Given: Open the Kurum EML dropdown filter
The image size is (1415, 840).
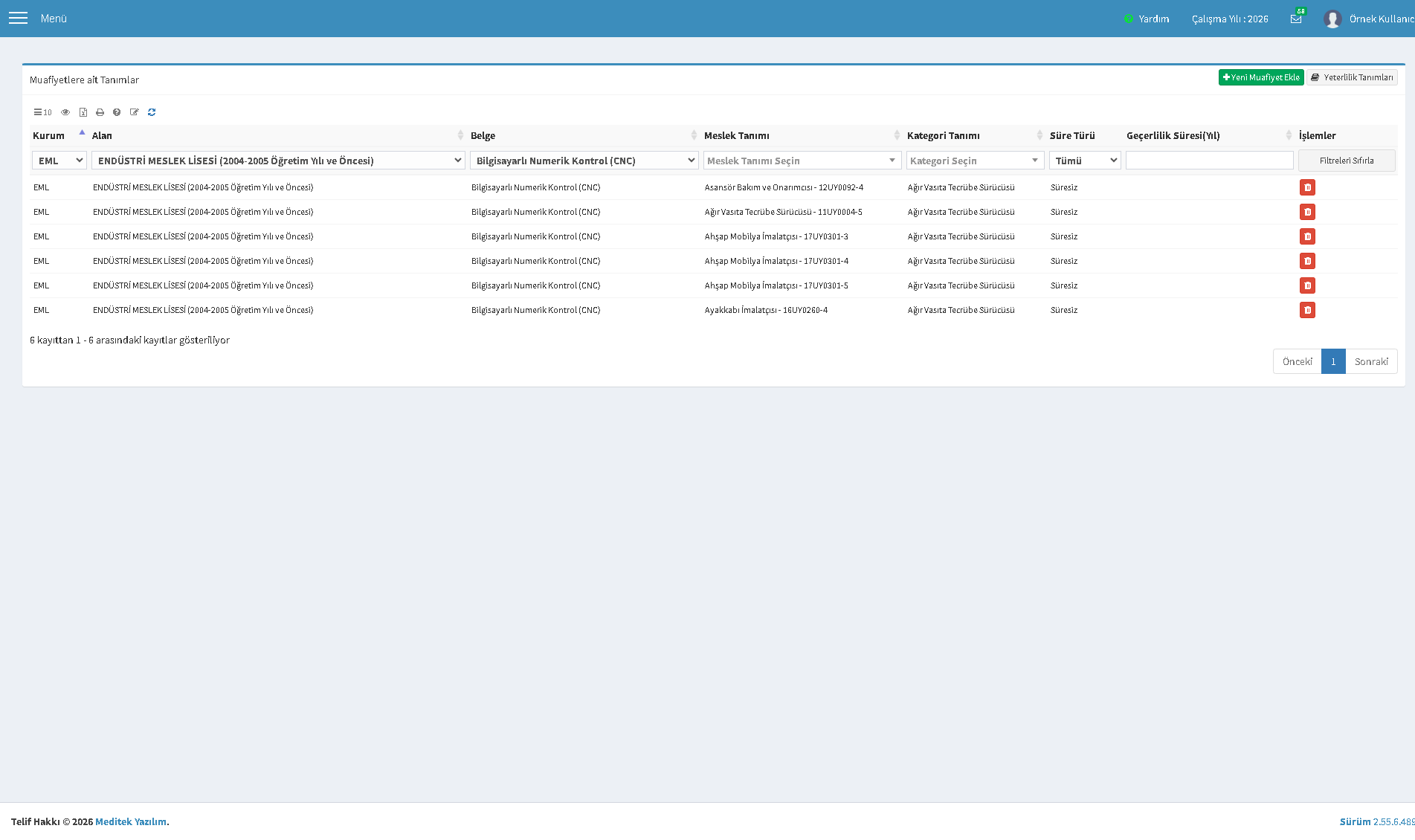Looking at the screenshot, I should coord(59,161).
